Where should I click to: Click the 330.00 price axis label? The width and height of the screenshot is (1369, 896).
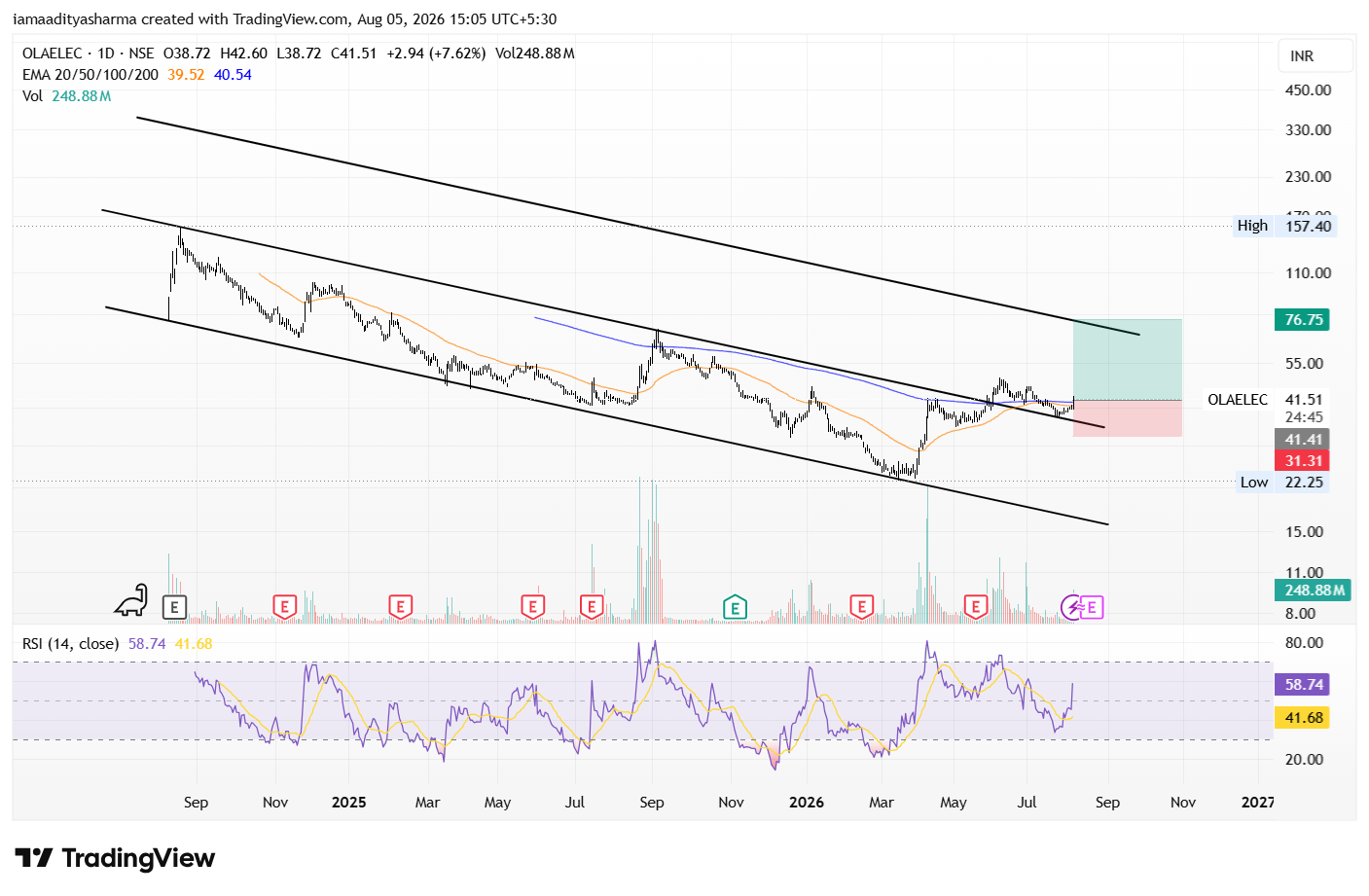pos(1308,130)
